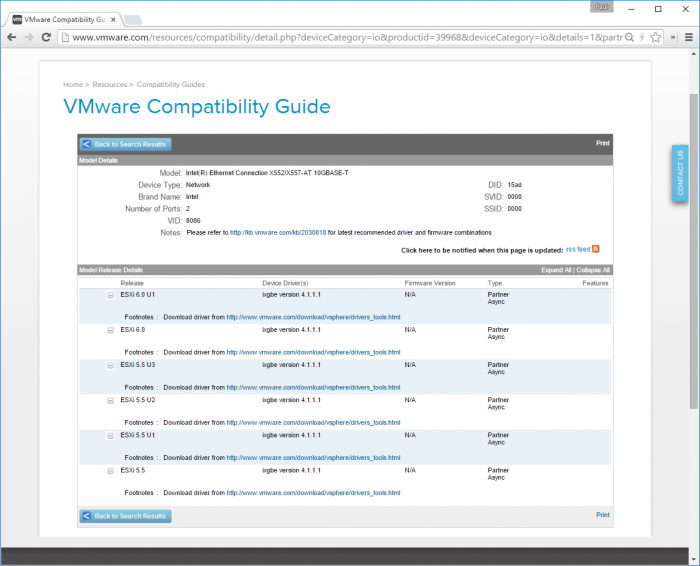Screen dimensions: 700x566
Task: Click the Release column header
Action: pyautogui.click(x=132, y=283)
